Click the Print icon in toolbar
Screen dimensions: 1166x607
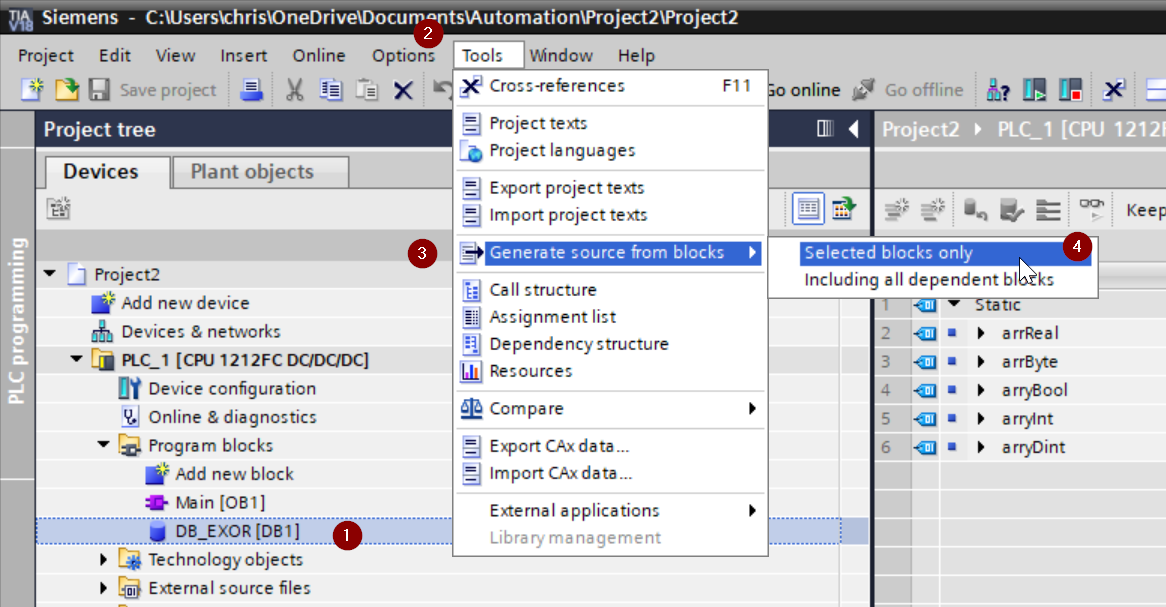[251, 89]
